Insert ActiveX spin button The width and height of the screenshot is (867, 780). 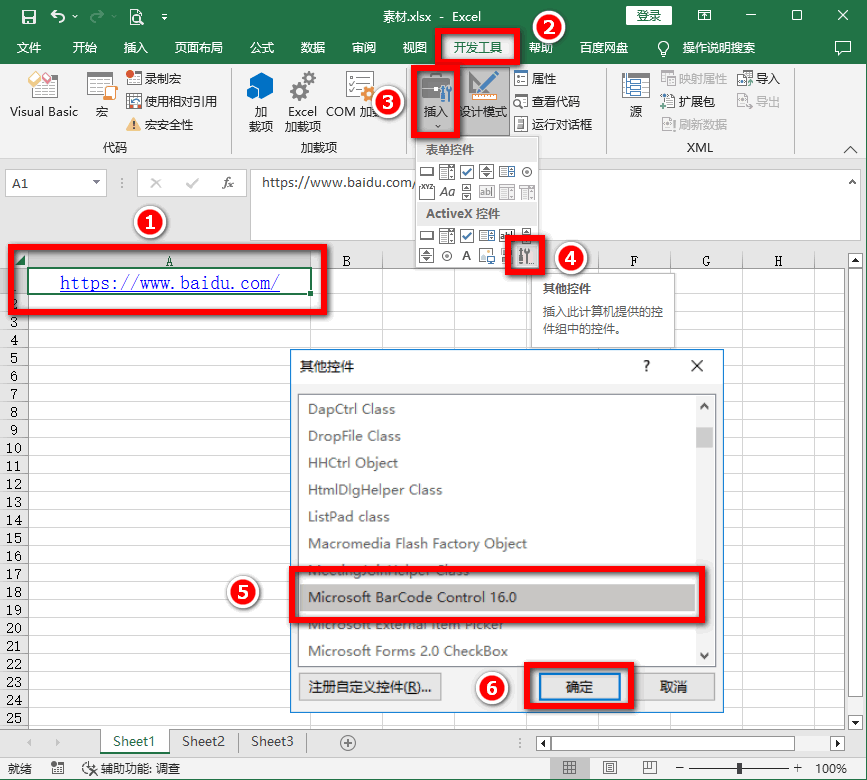point(426,255)
